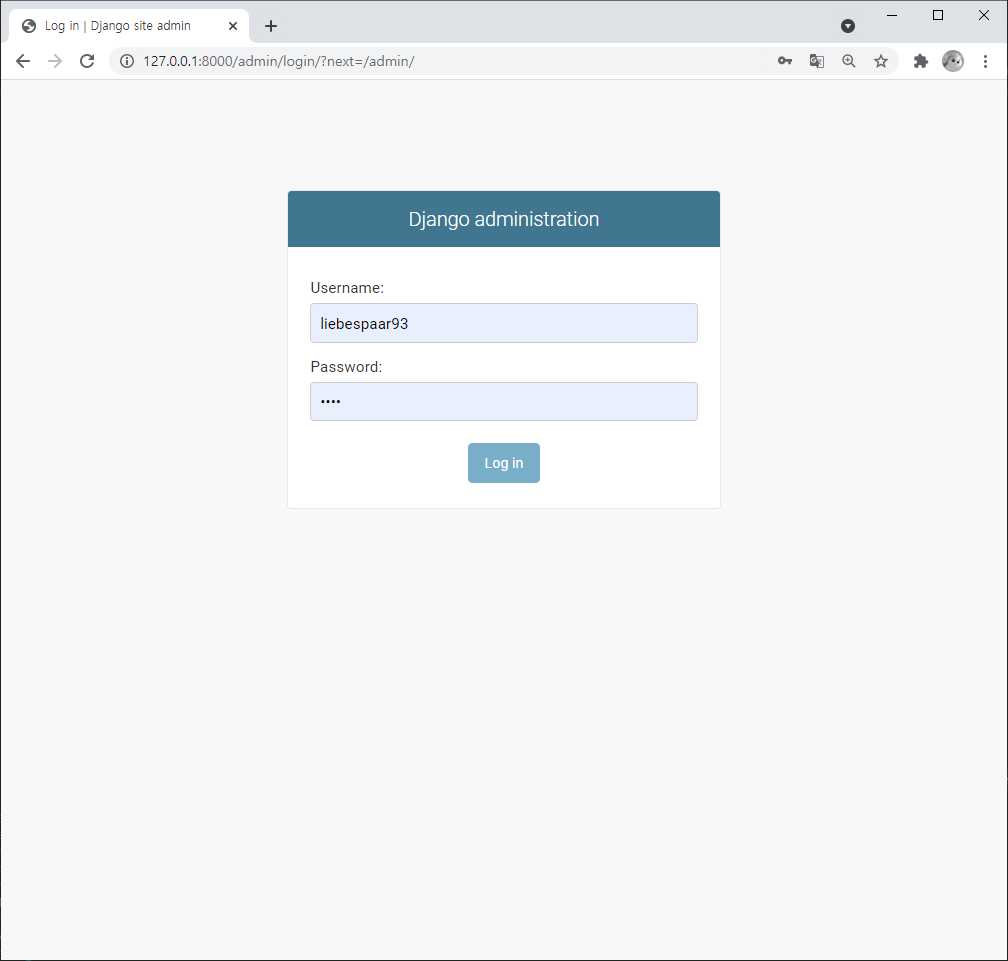Minimize the Chrome window
1008x961 pixels.
tap(892, 15)
